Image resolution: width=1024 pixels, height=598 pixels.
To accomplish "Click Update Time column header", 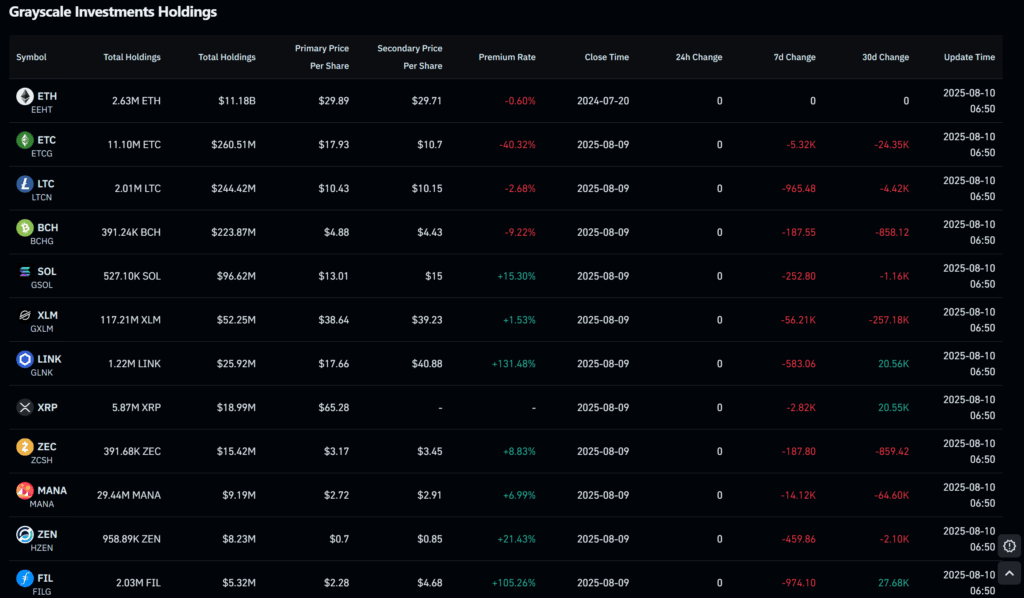I will click(x=969, y=57).
